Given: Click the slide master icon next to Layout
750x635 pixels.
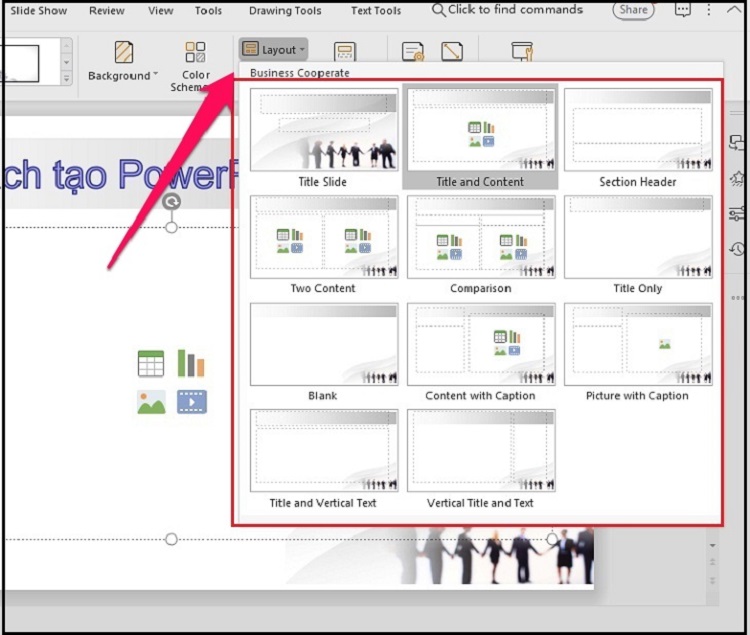Looking at the screenshot, I should (345, 51).
